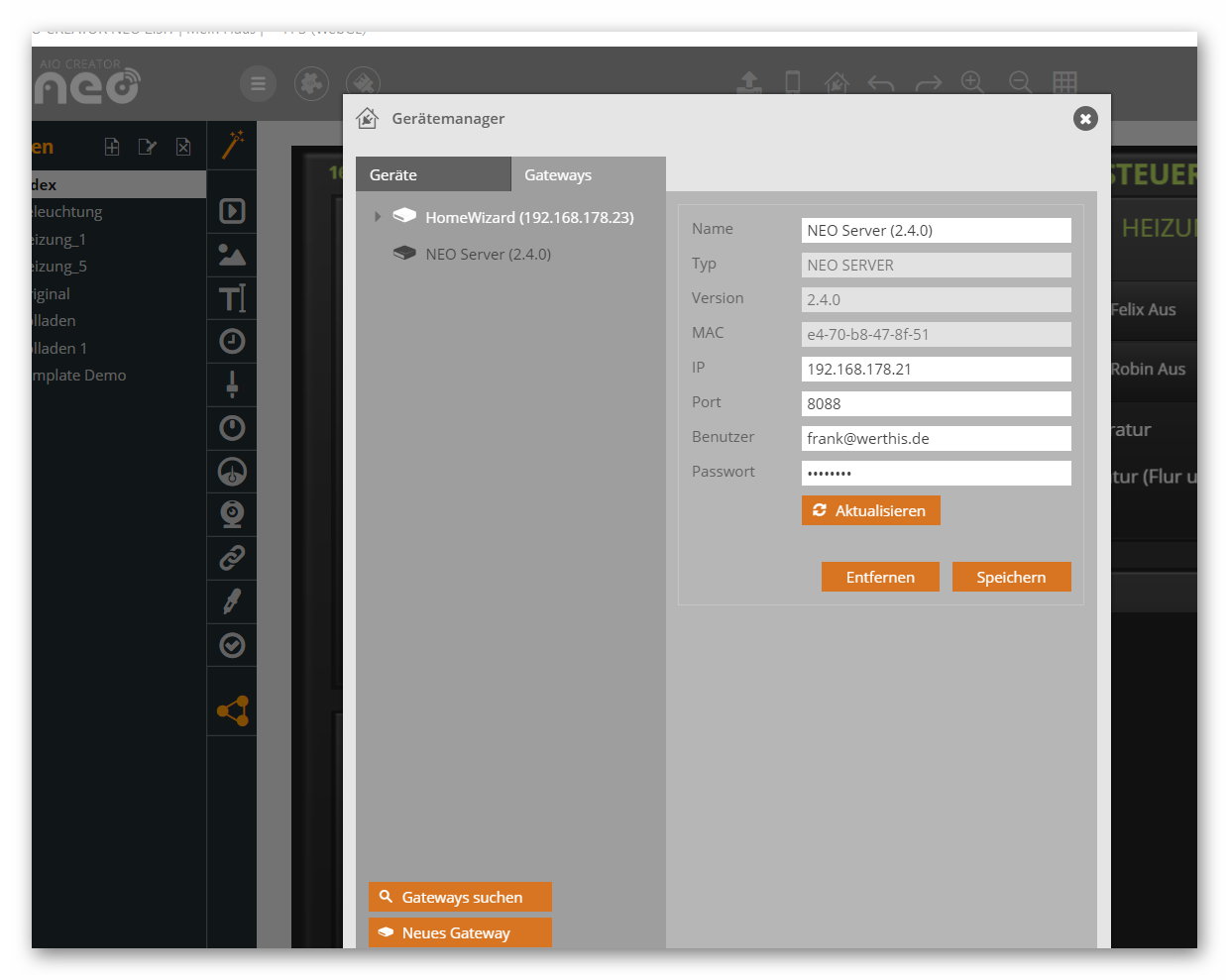Image resolution: width=1229 pixels, height=980 pixels.
Task: Click the Name input field
Action: pyautogui.click(x=936, y=230)
